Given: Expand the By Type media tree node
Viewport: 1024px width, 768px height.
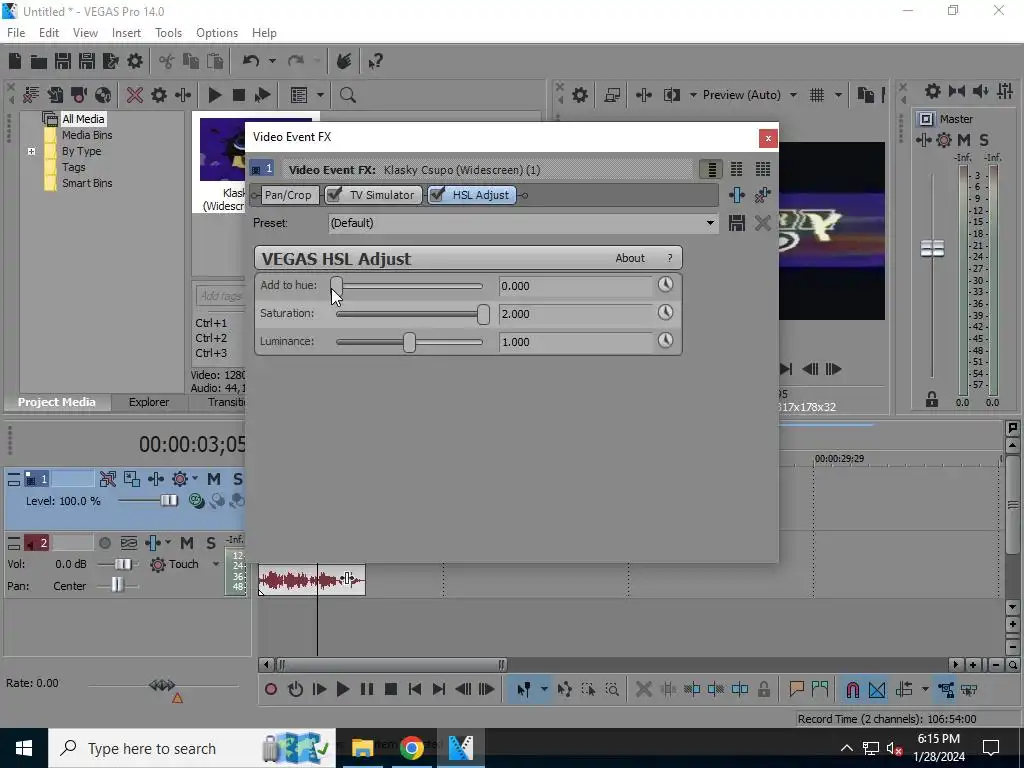Looking at the screenshot, I should [x=31, y=152].
